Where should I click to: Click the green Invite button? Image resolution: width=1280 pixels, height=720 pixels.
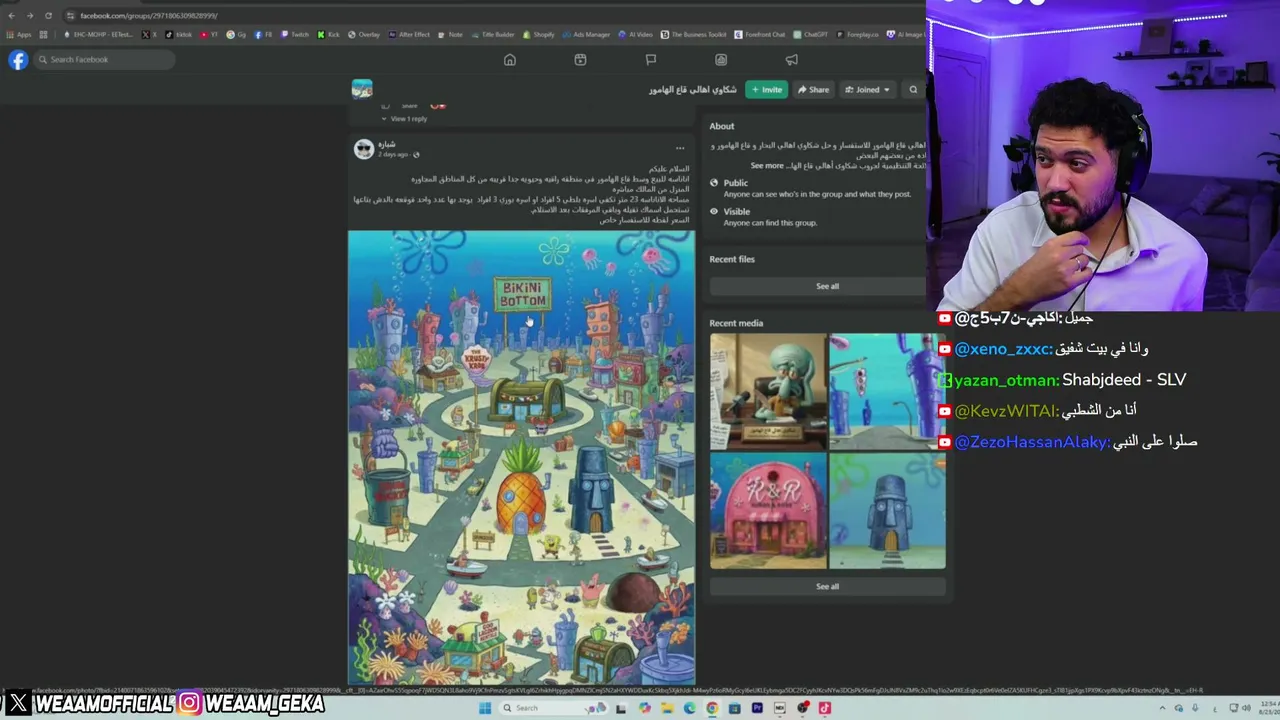(766, 90)
